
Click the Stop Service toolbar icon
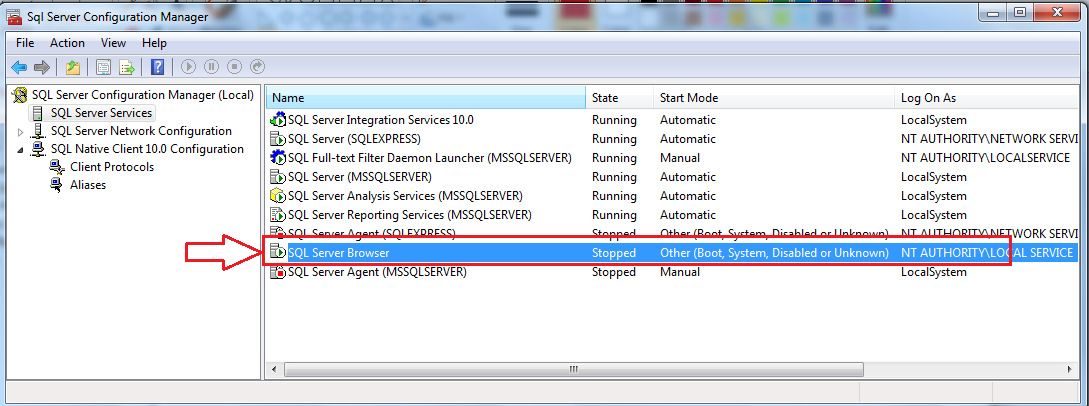point(234,67)
